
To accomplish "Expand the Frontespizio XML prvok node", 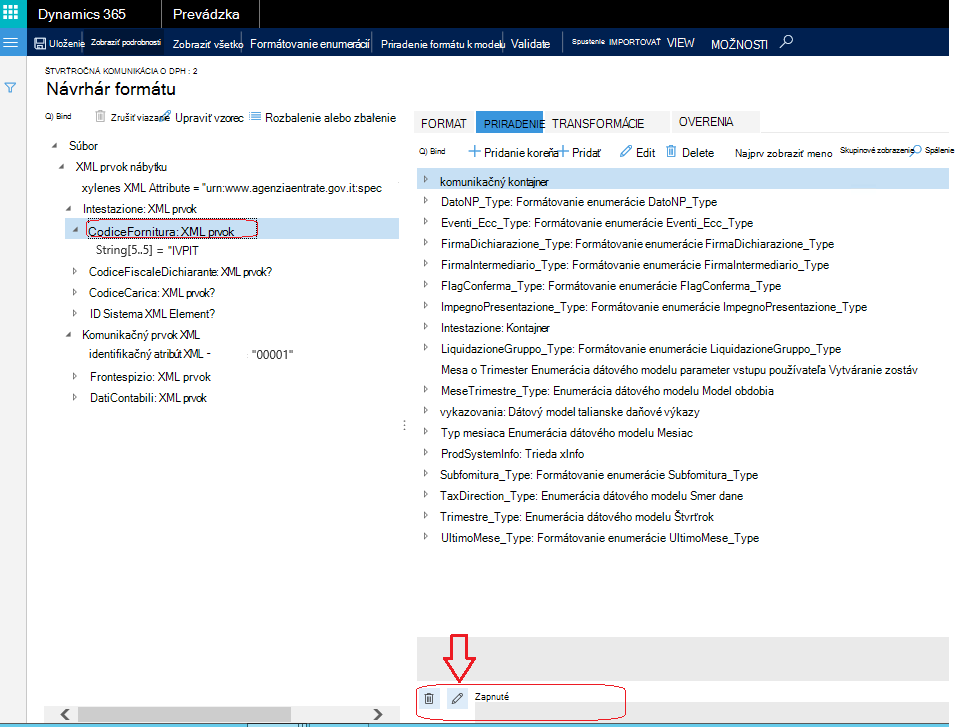I will tap(75, 376).
